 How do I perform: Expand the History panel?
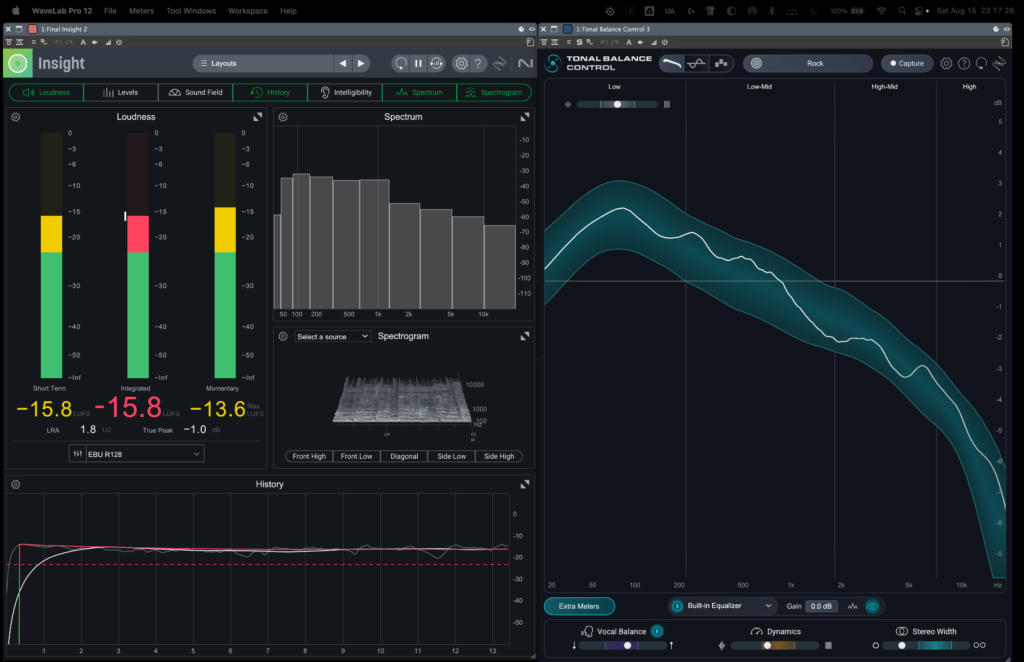[524, 484]
